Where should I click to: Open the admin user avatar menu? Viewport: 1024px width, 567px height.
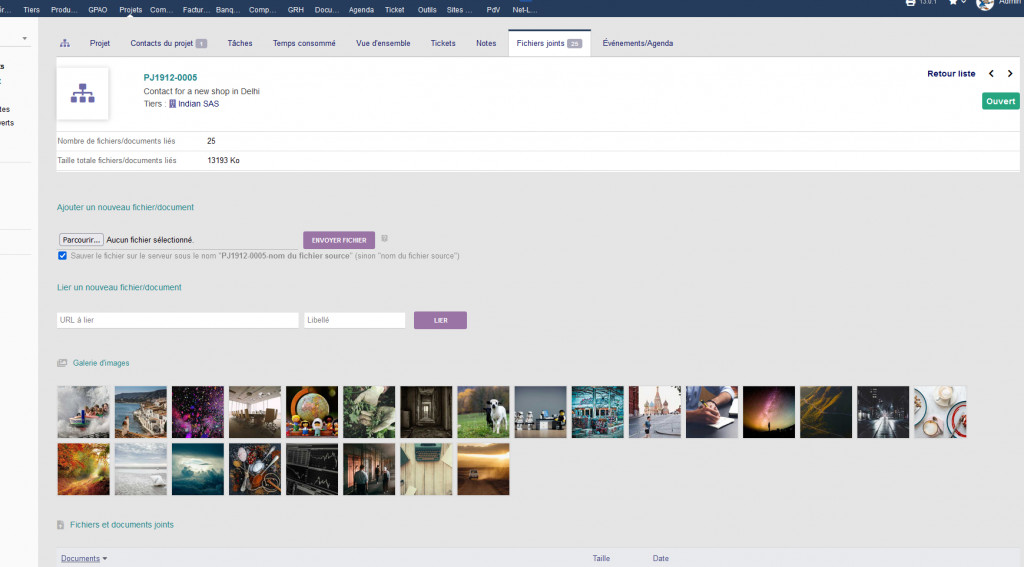[985, 4]
